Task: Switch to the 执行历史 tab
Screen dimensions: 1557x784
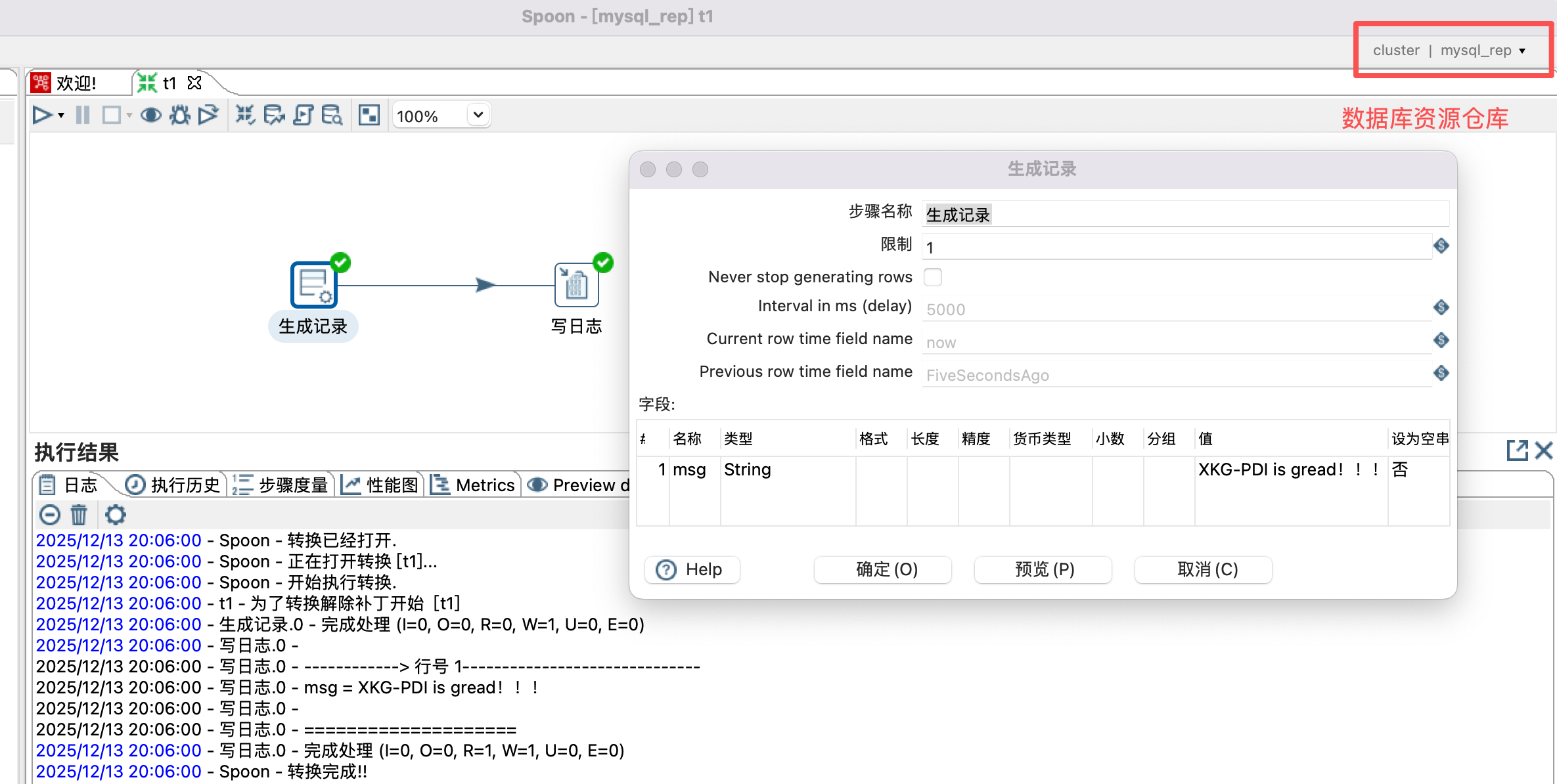Action: click(x=173, y=485)
